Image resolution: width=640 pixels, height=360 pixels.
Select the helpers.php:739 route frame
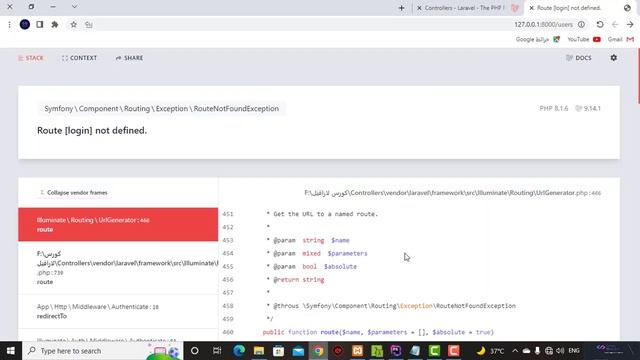pos(118,268)
